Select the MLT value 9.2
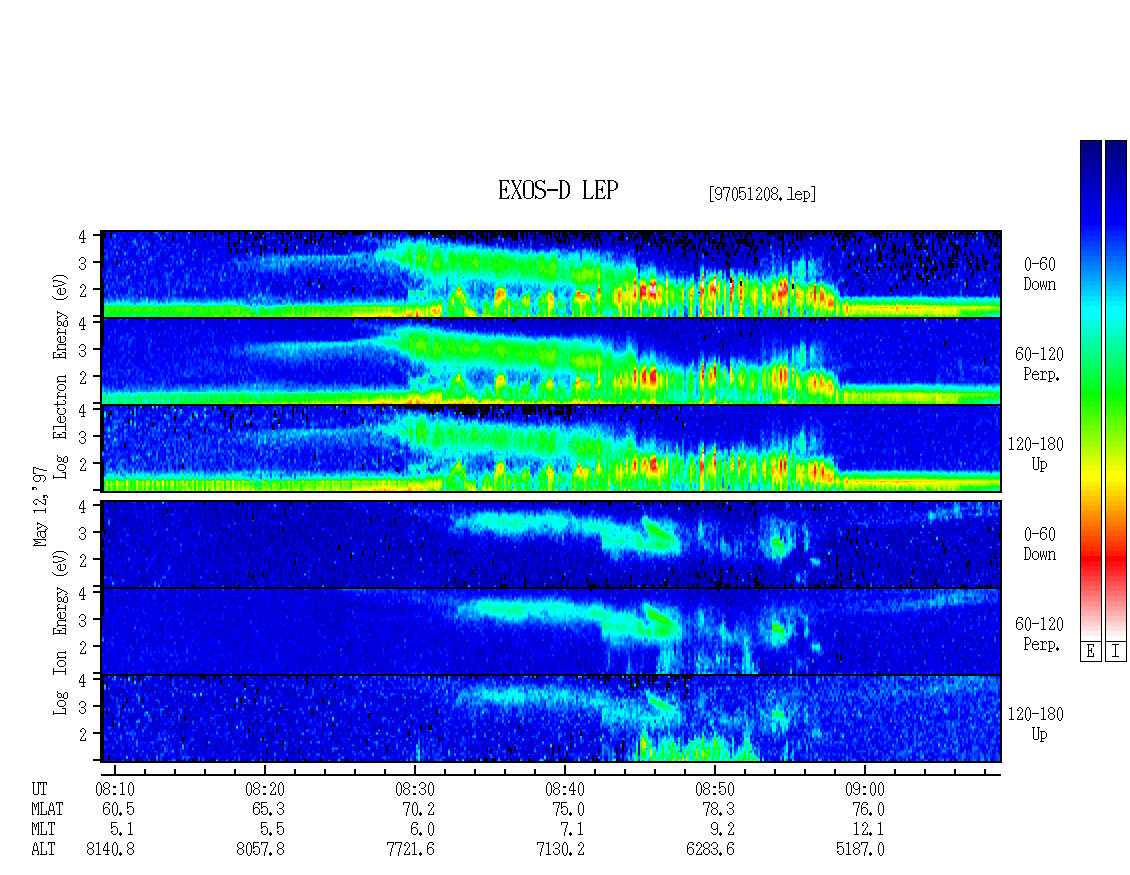Viewport: 1130px width, 875px height. tap(722, 830)
